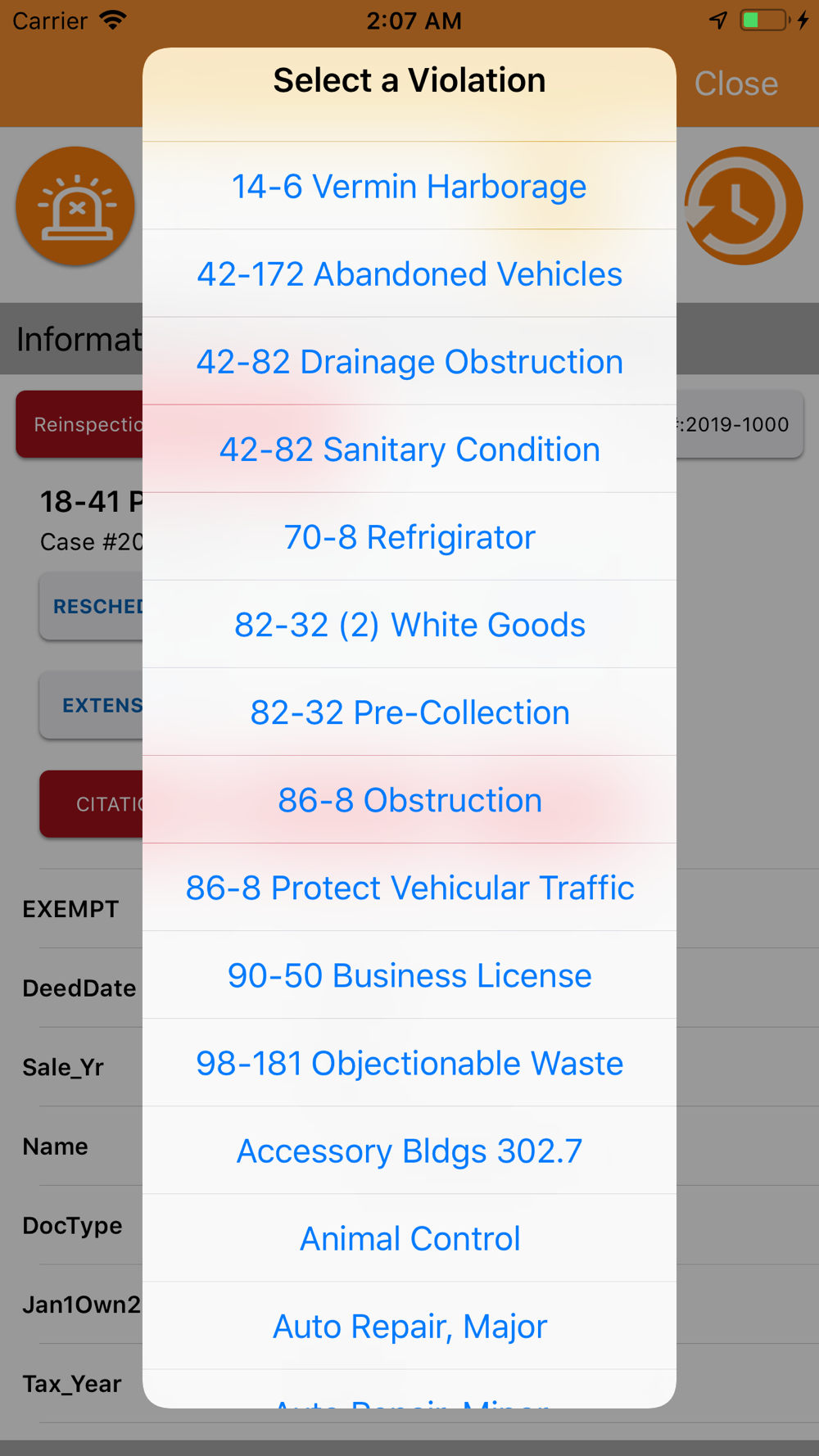Choose 86-8 Protect Vehicular Traffic

click(x=409, y=888)
